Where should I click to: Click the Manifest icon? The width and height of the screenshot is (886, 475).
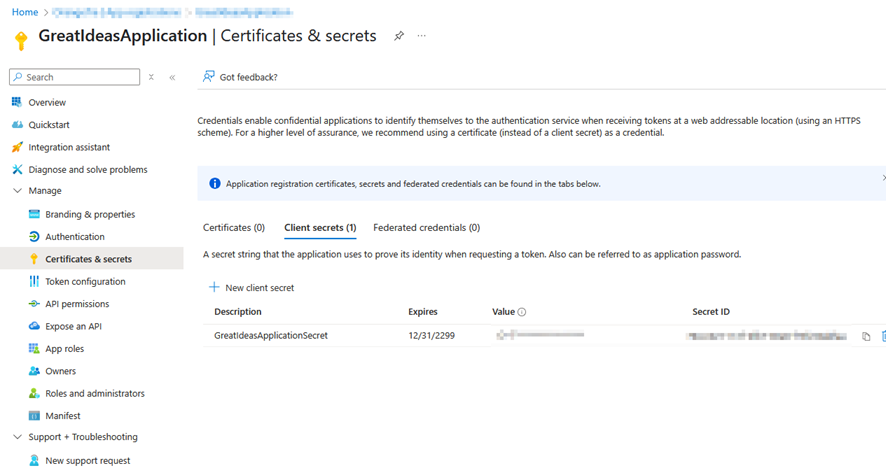(34, 416)
